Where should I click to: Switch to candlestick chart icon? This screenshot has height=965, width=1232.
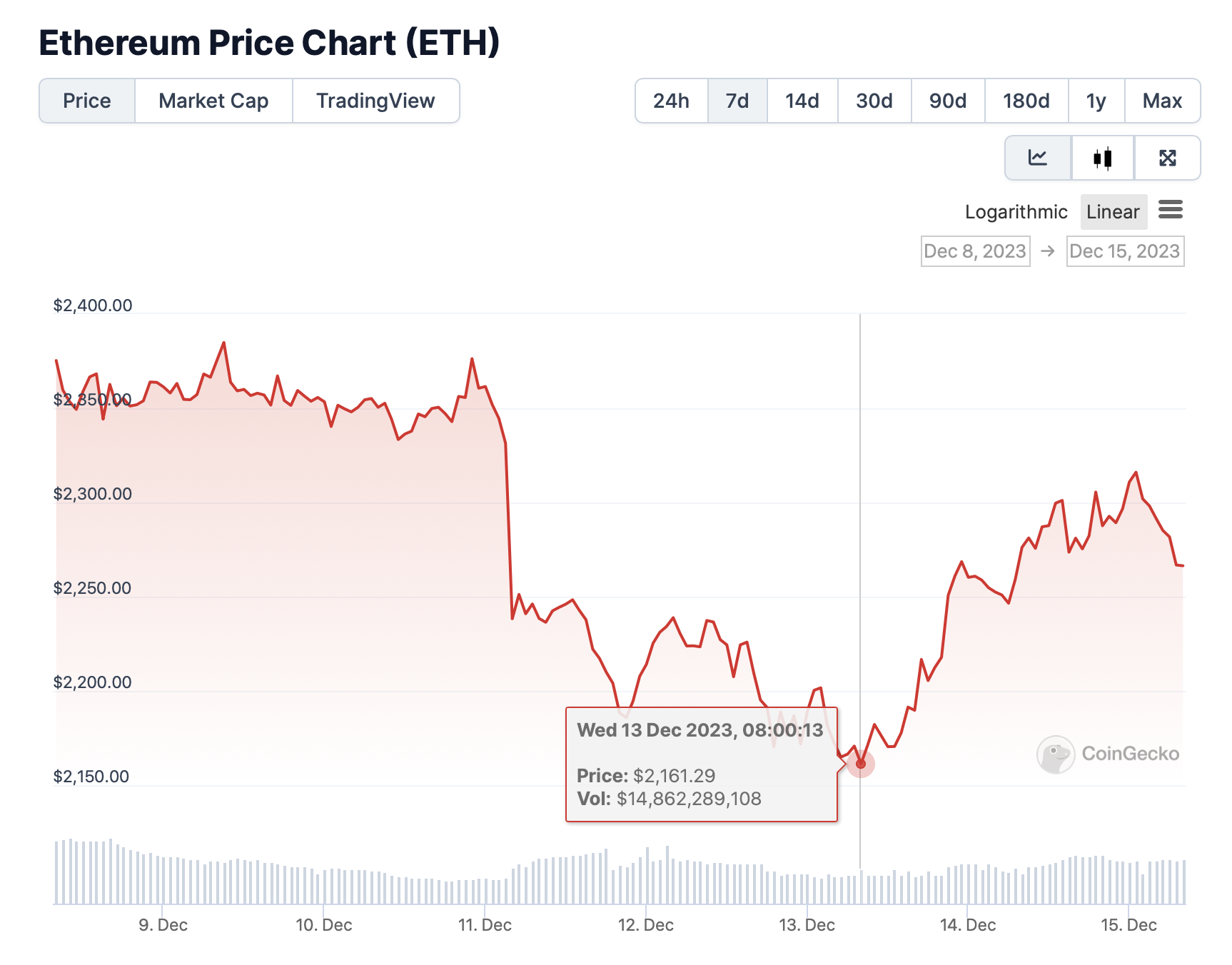point(1103,158)
